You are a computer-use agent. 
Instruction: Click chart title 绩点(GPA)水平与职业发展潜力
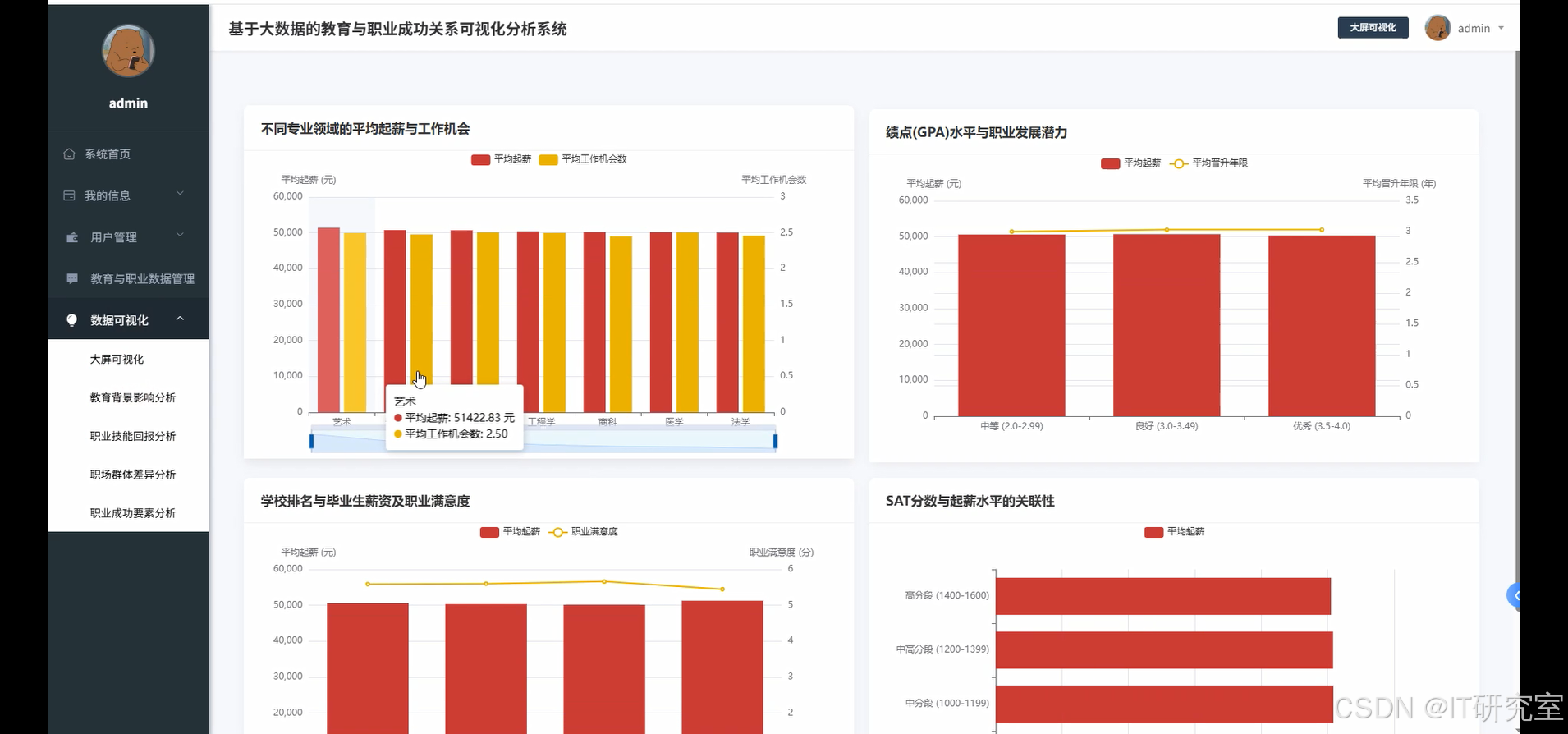point(976,133)
